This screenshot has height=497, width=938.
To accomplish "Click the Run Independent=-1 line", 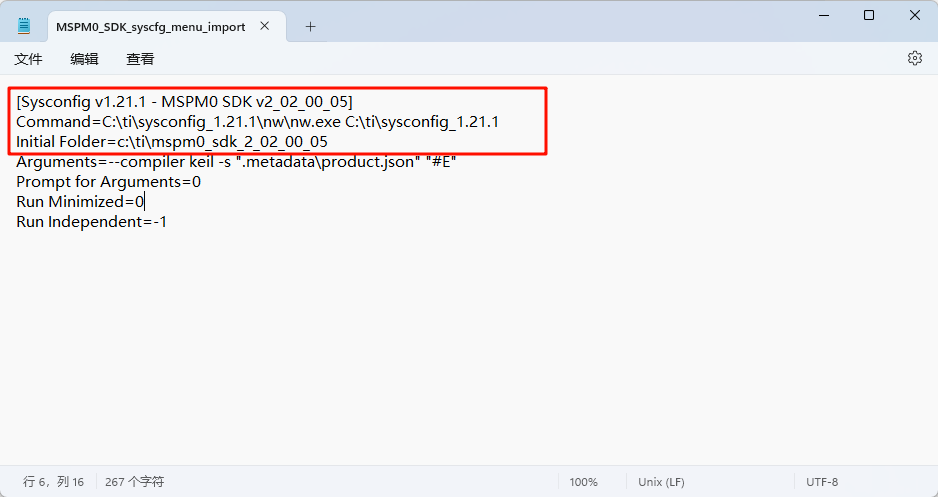I will (x=92, y=222).
